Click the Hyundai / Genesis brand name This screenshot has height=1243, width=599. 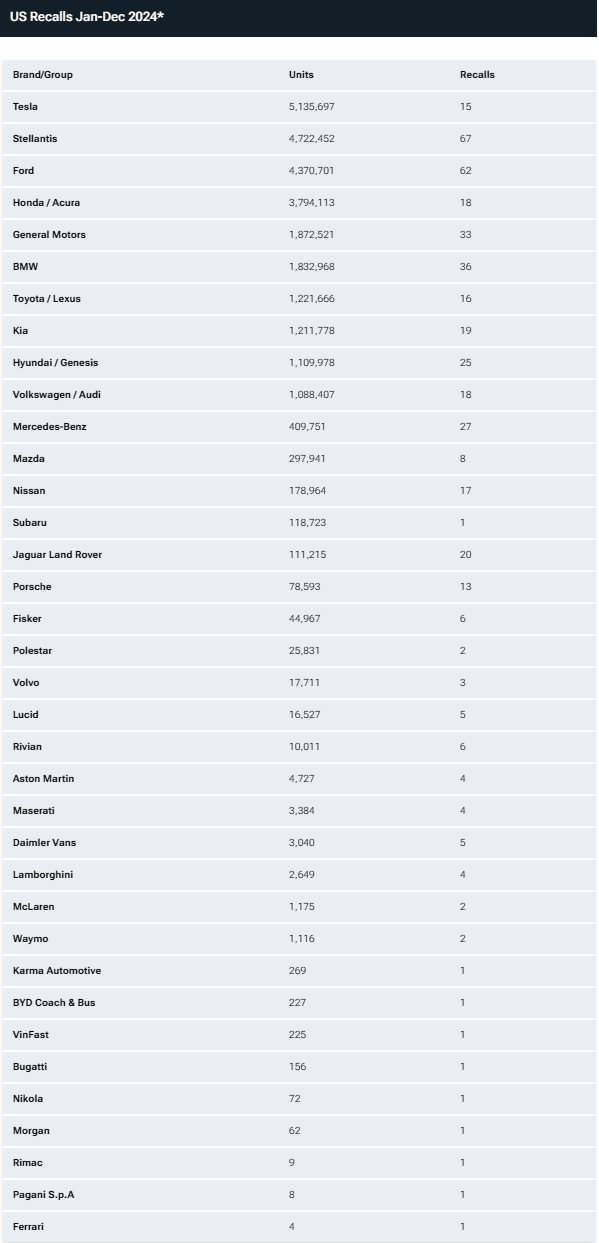pyautogui.click(x=56, y=363)
